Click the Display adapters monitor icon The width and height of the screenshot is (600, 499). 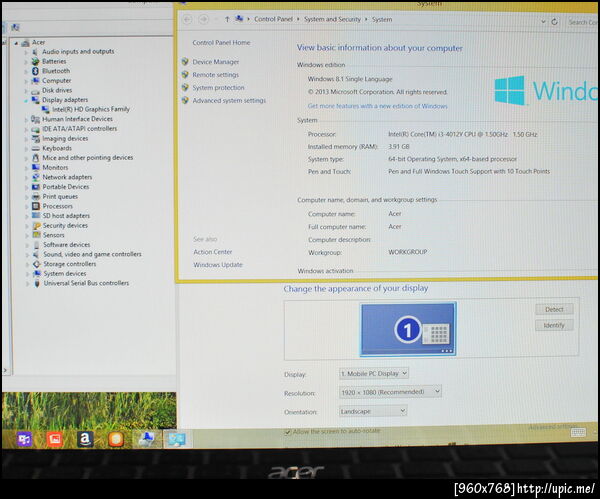(36, 100)
